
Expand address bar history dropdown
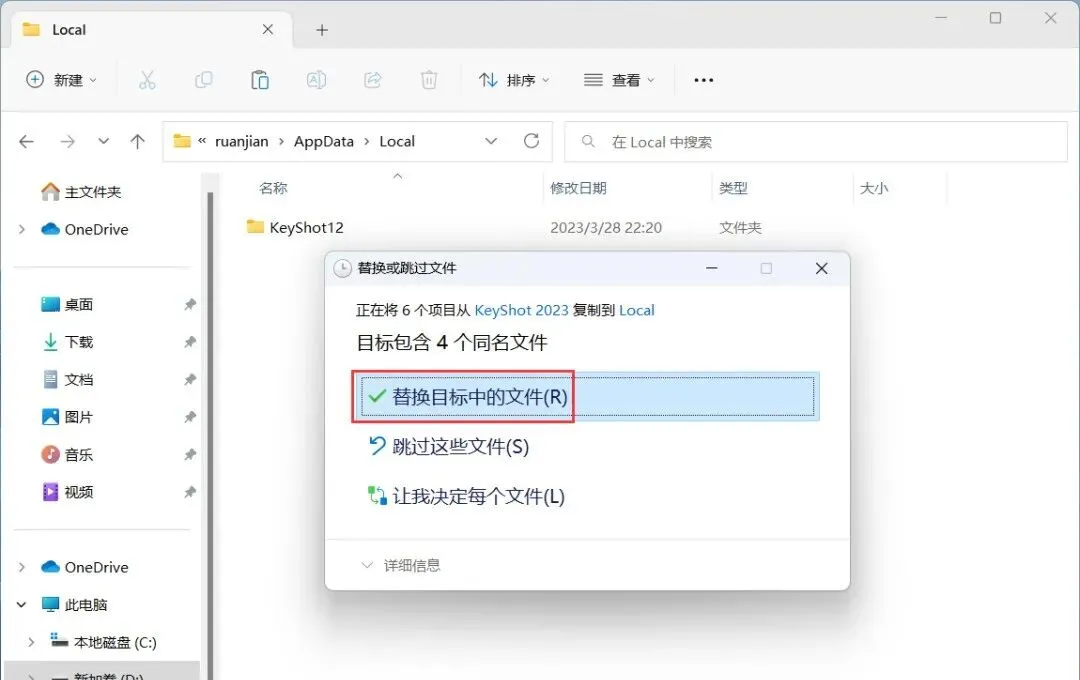coord(491,141)
